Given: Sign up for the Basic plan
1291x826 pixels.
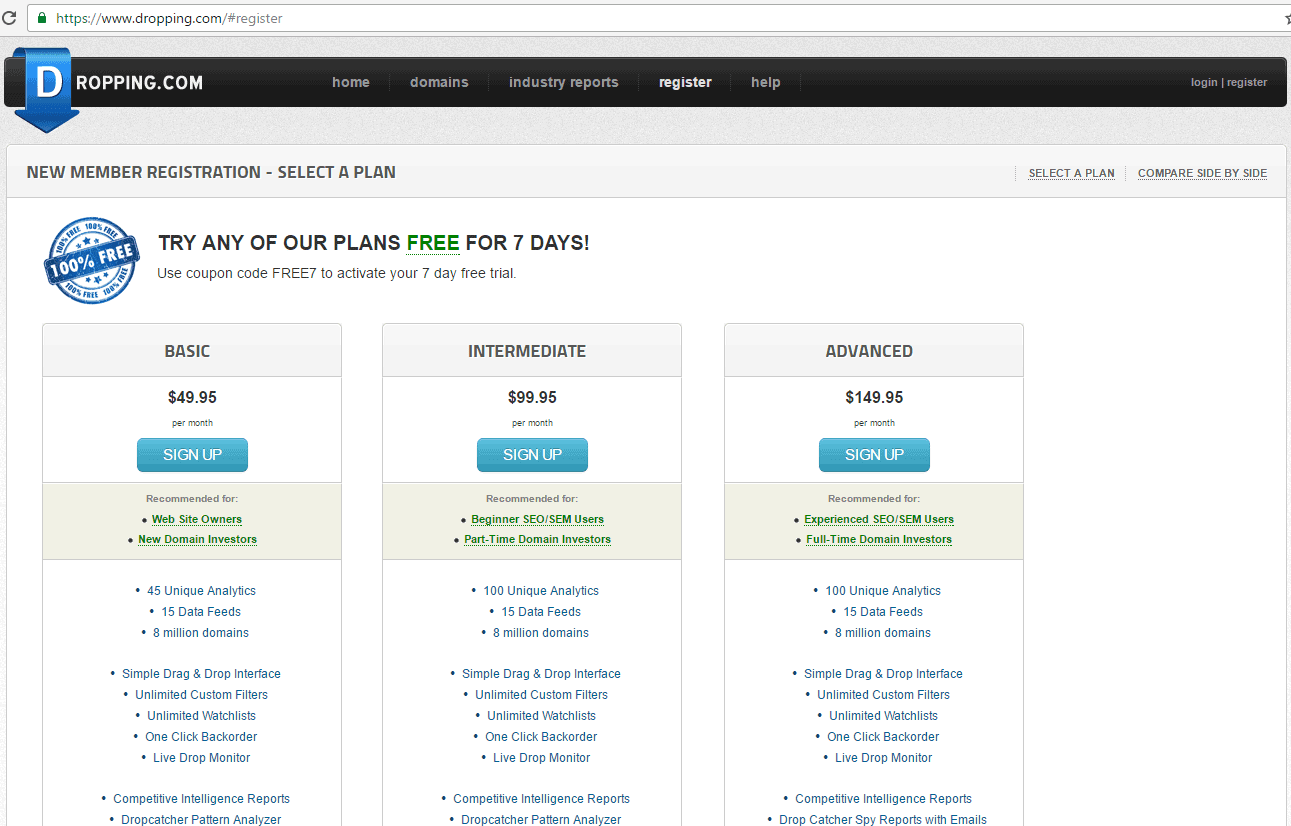Looking at the screenshot, I should click(192, 454).
